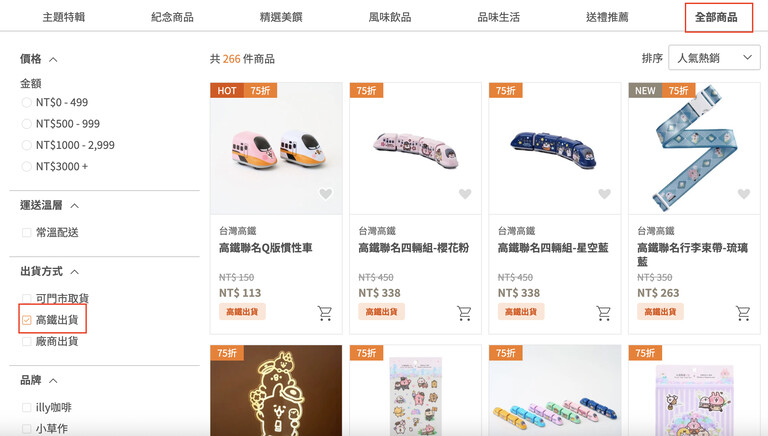The width and height of the screenshot is (768, 436).
Task: Favorite the luggage strap heart icon
Action: click(744, 194)
